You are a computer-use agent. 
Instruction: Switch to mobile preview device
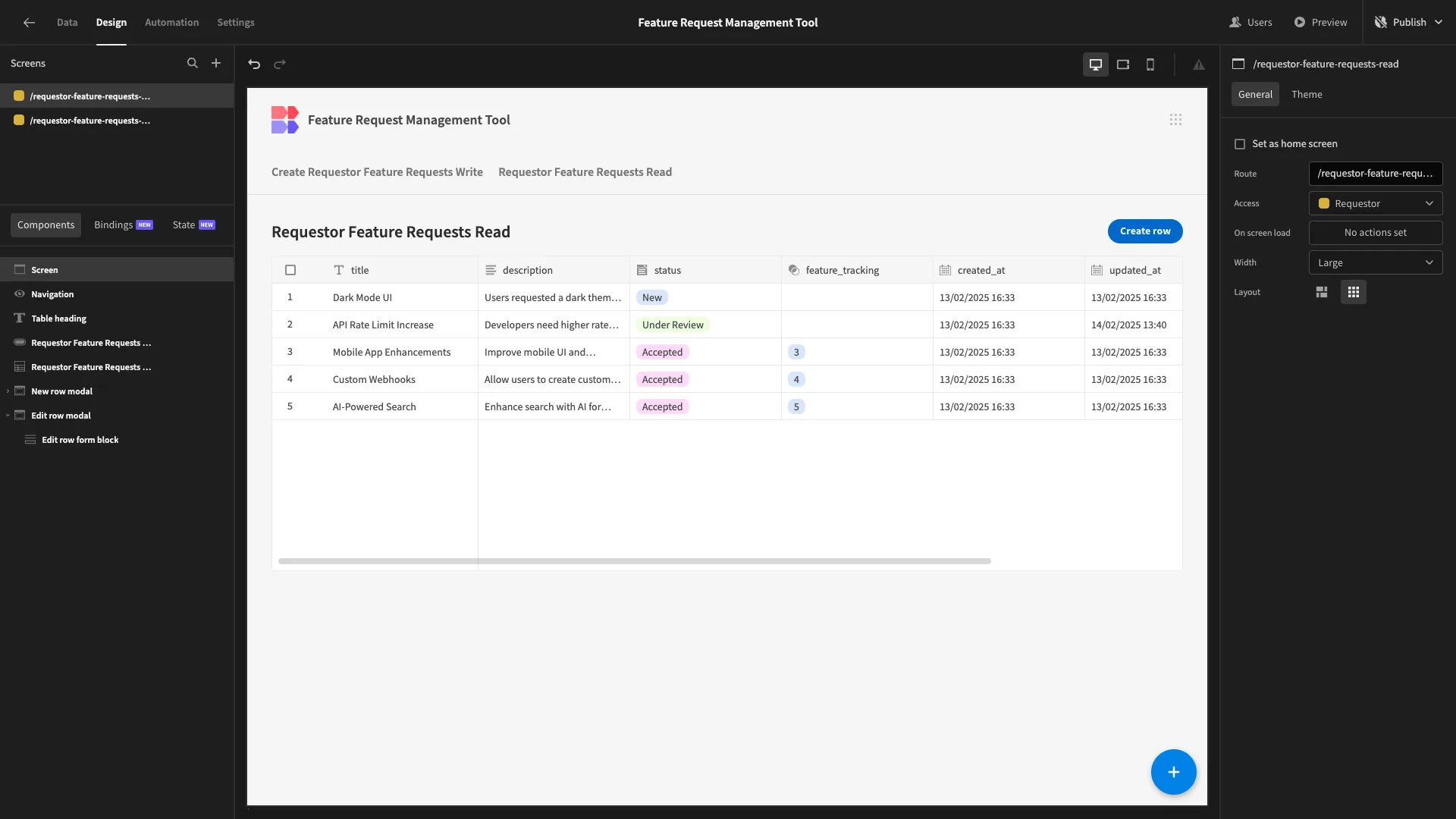point(1150,64)
